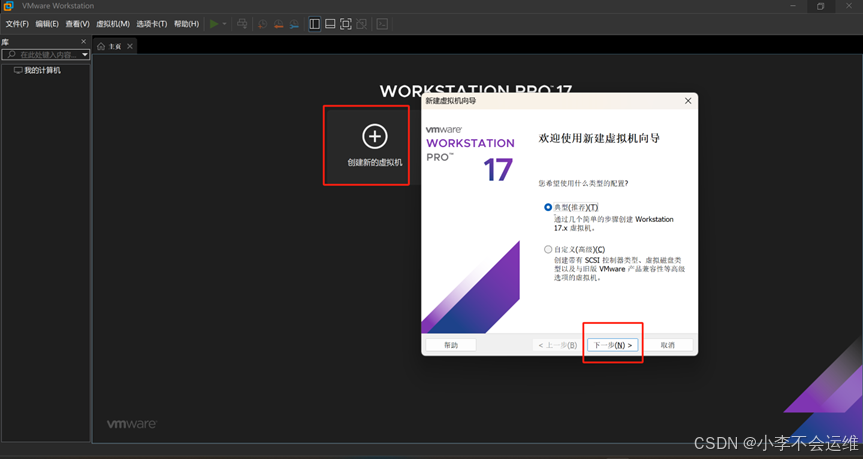This screenshot has width=863, height=459.
Task: Click the revert to snapshot icon
Action: (278, 24)
